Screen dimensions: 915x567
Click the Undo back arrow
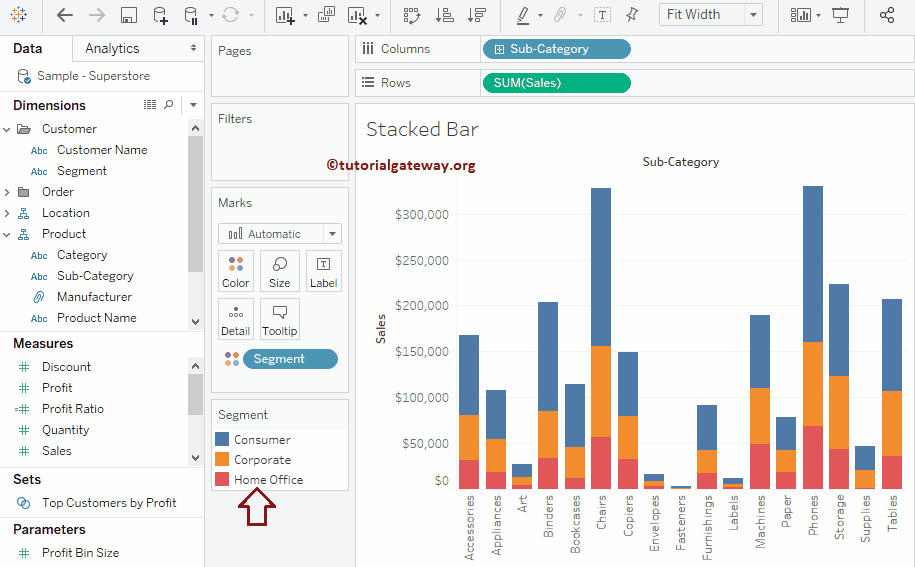[65, 15]
